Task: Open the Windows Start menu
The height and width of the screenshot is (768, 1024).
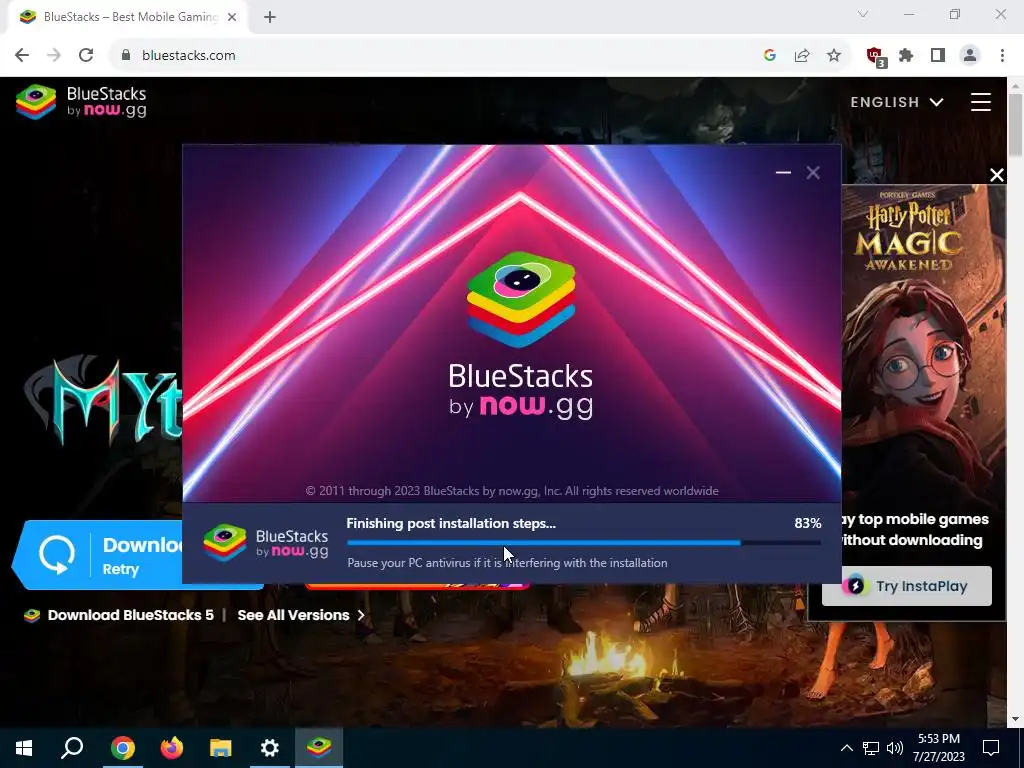Action: pos(24,748)
